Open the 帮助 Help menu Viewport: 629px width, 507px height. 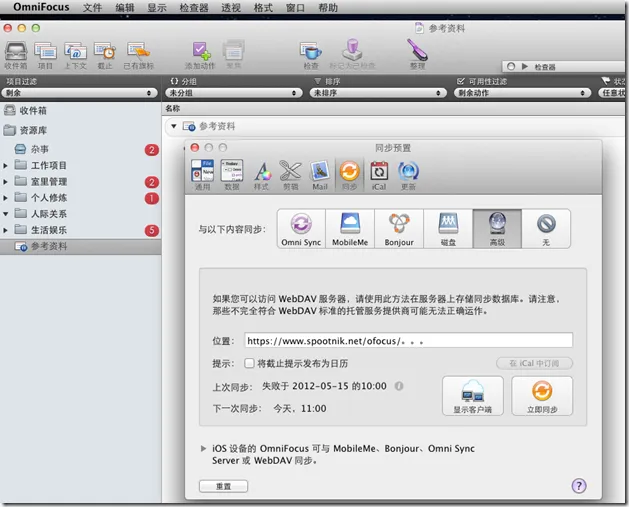click(x=328, y=8)
